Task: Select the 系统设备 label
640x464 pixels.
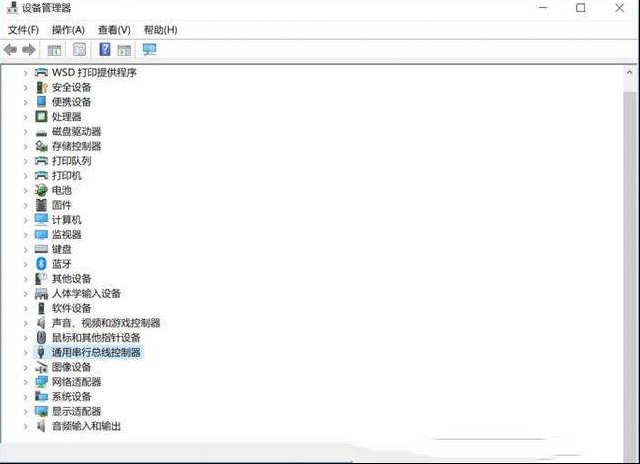Action: tap(71, 396)
